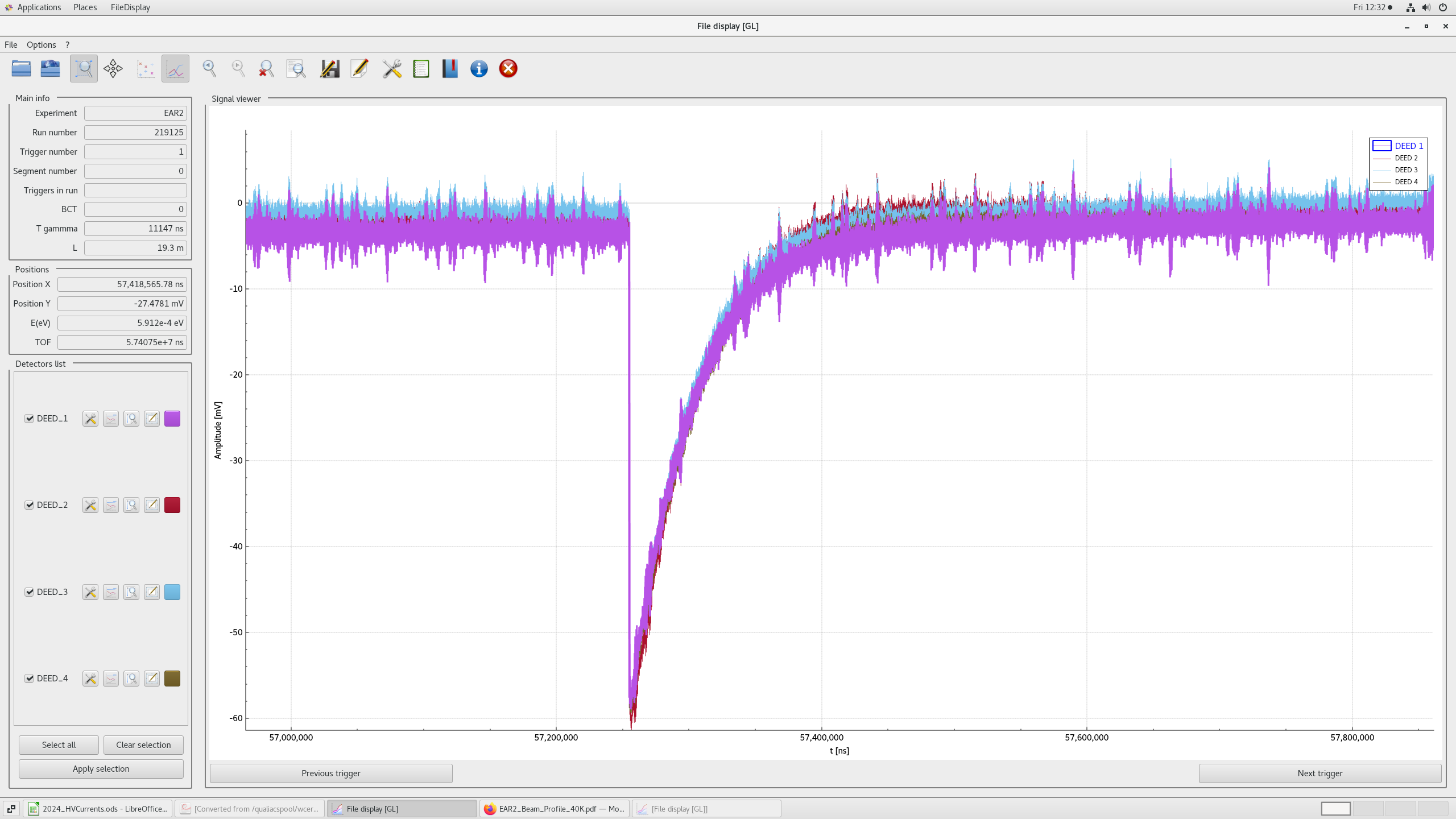
Task: Open the Options menu
Action: click(x=41, y=45)
